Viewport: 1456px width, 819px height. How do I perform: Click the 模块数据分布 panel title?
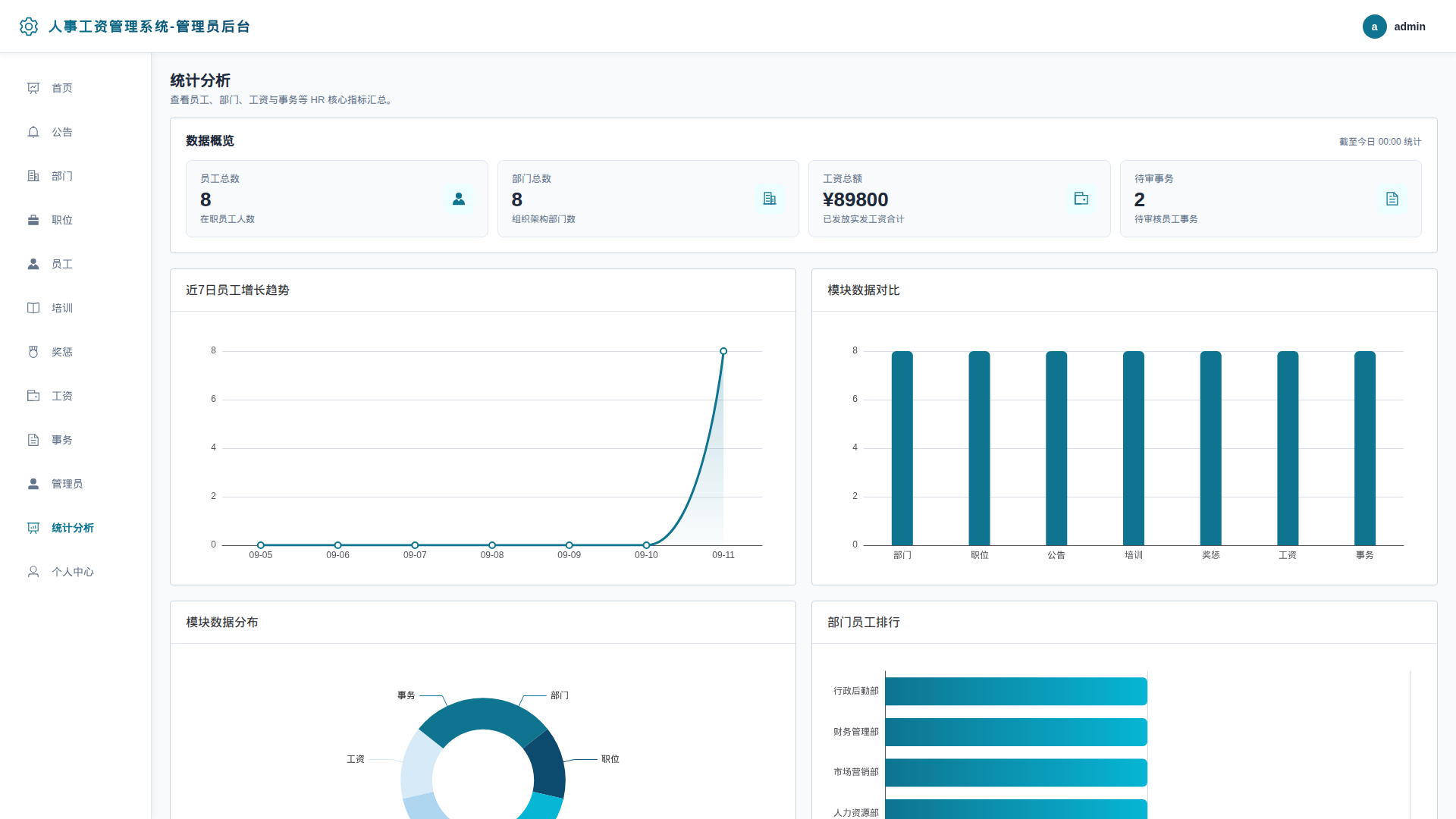222,623
